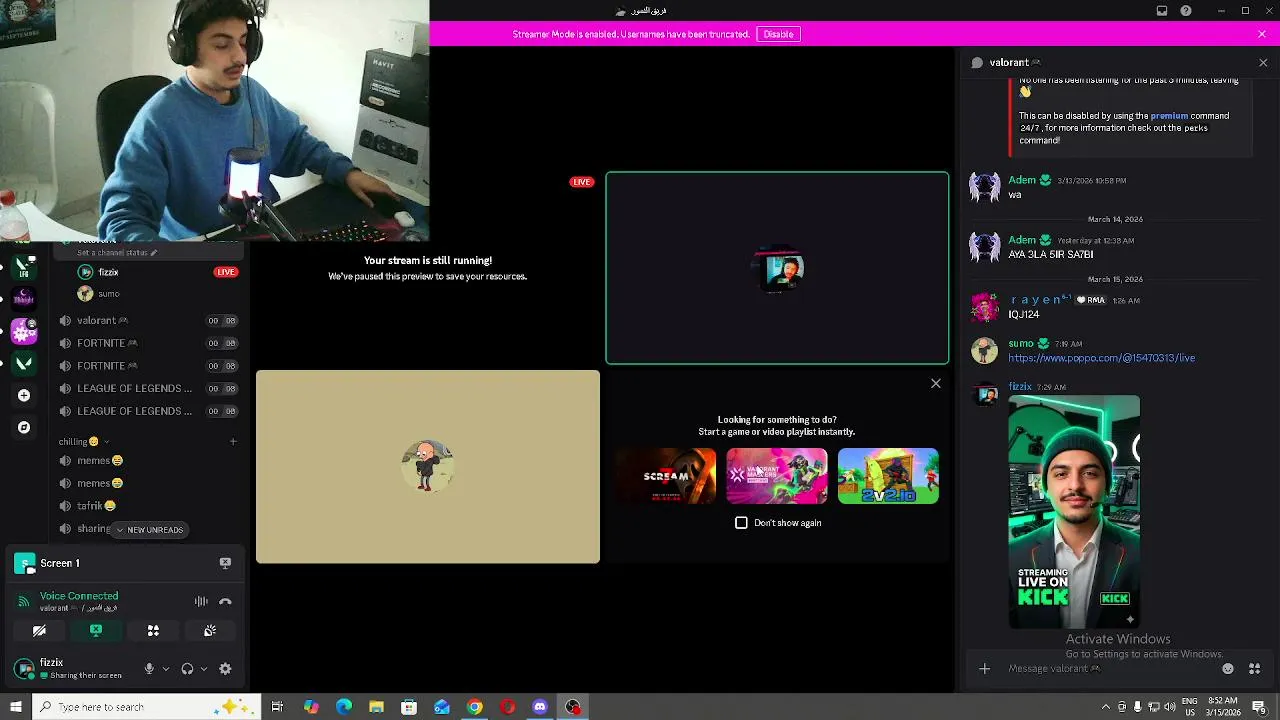Collapse the chilling category
This screenshot has width=1280, height=720.
84,441
